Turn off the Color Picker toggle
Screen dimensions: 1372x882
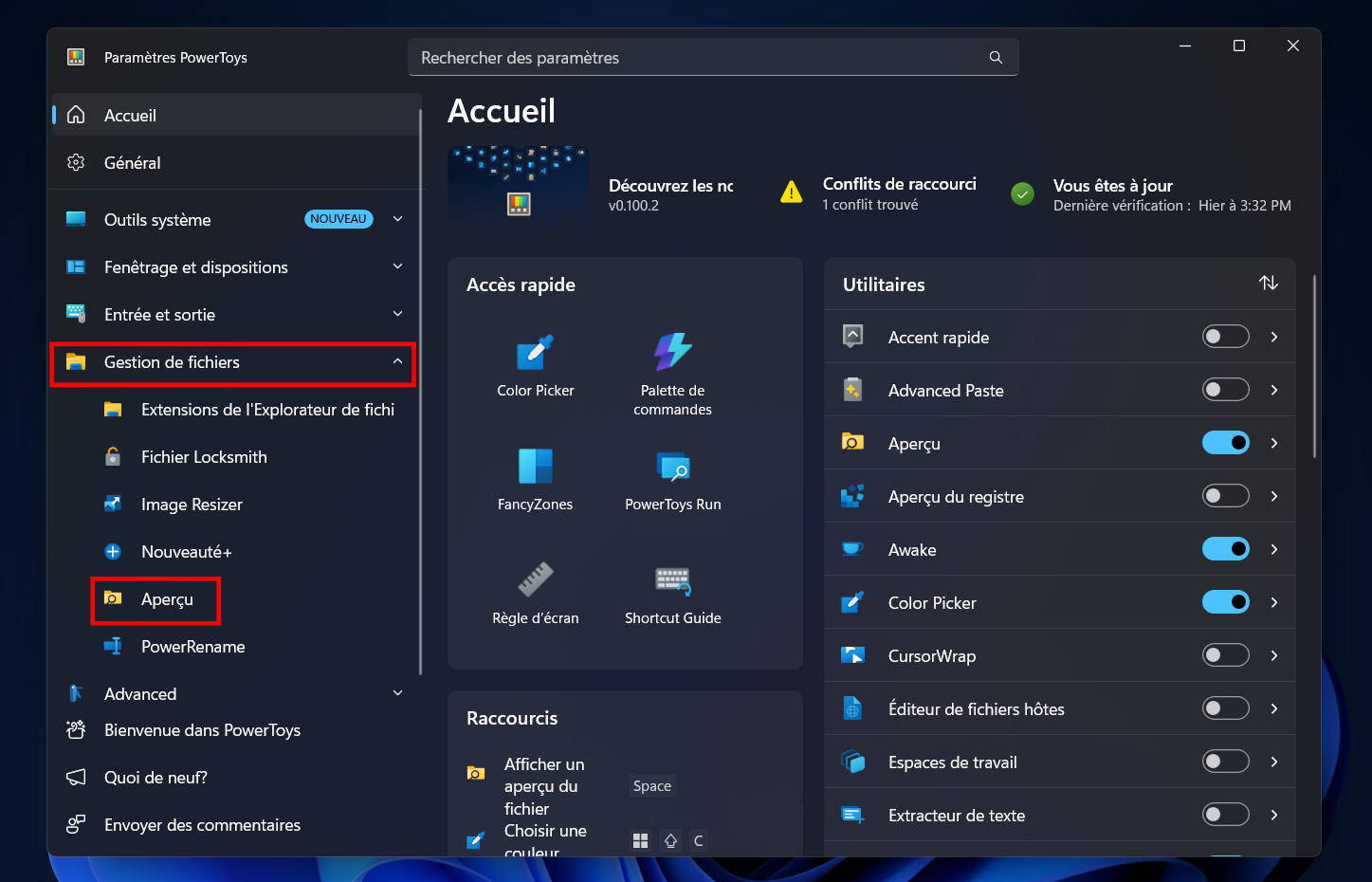tap(1226, 602)
